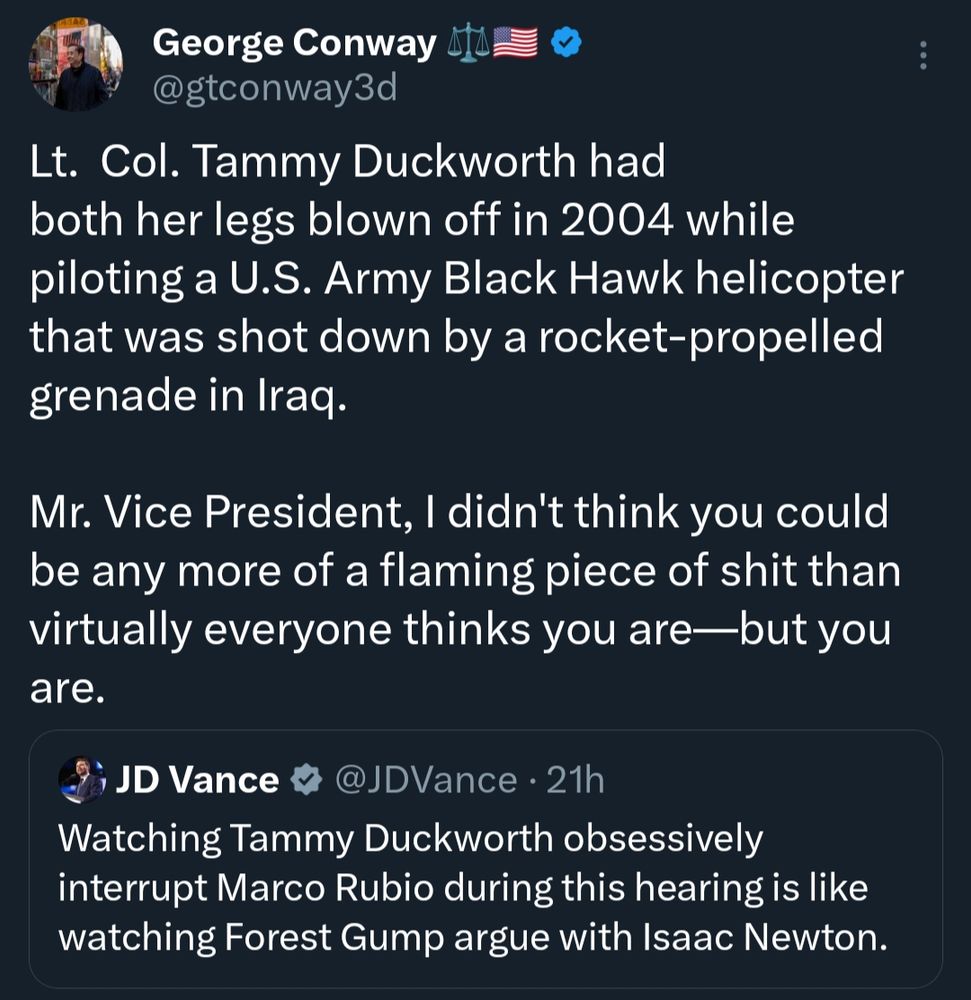Open George Conway's profile picture
The width and height of the screenshot is (971, 1000).
click(x=75, y=61)
